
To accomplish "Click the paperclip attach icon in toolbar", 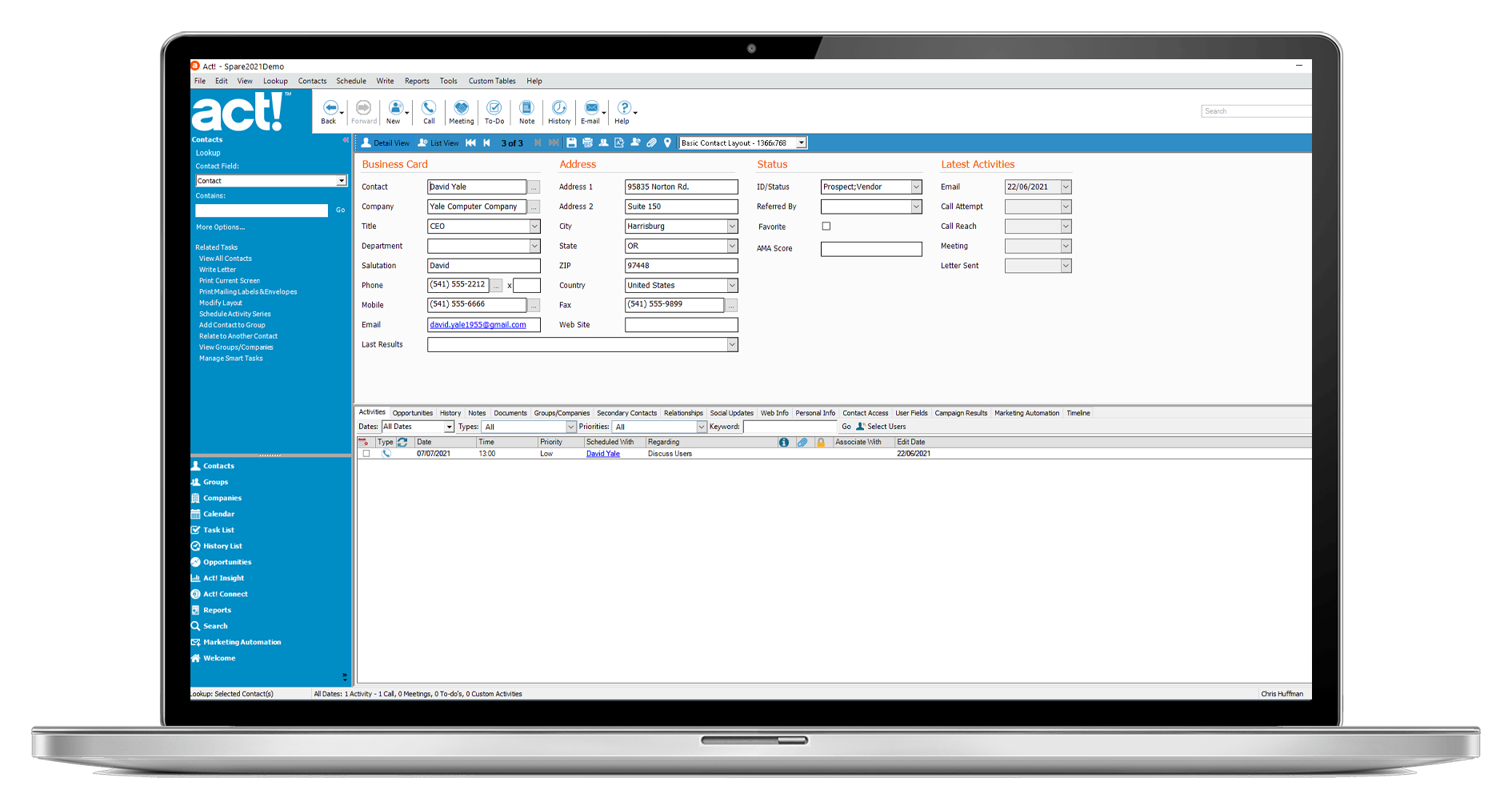I will (x=652, y=143).
